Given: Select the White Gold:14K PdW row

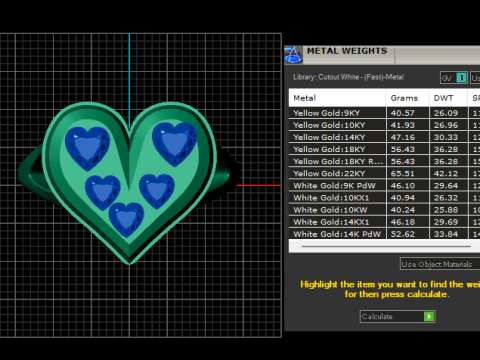Looking at the screenshot, I should [384, 234].
